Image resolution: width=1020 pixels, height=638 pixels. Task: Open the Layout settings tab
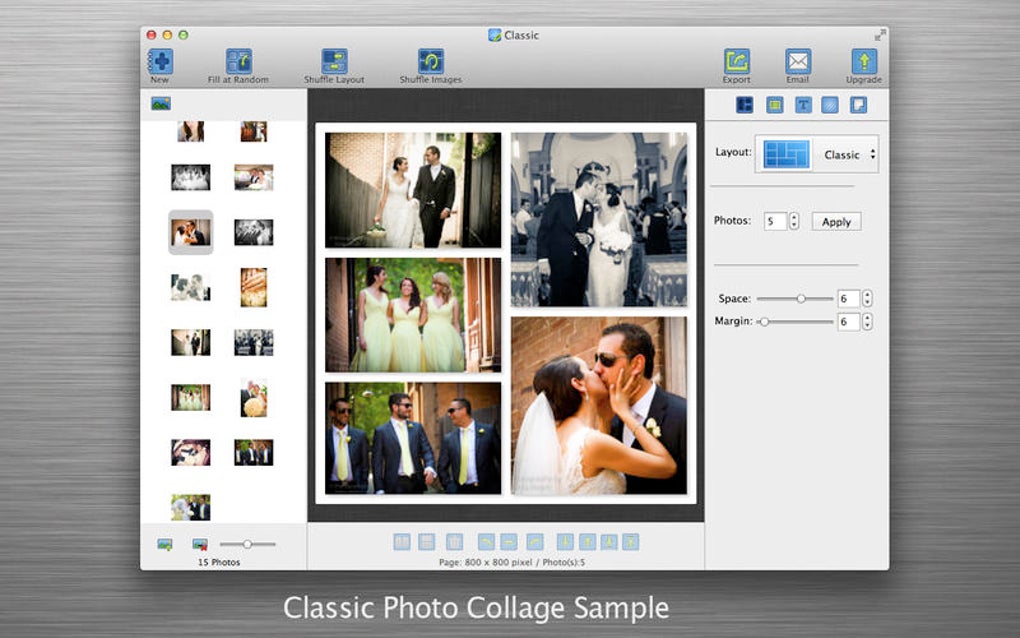pos(744,105)
